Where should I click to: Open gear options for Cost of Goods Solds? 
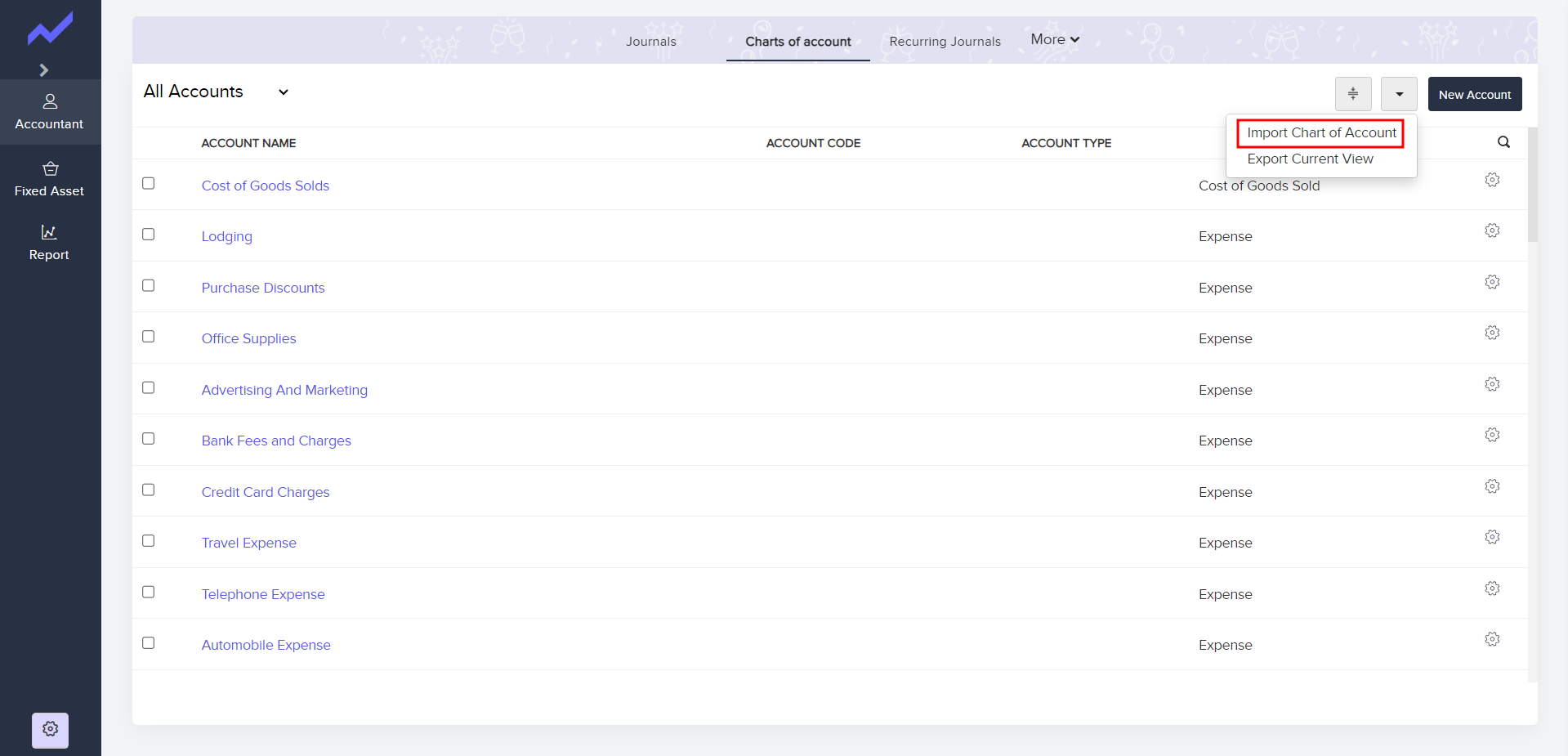point(1492,180)
